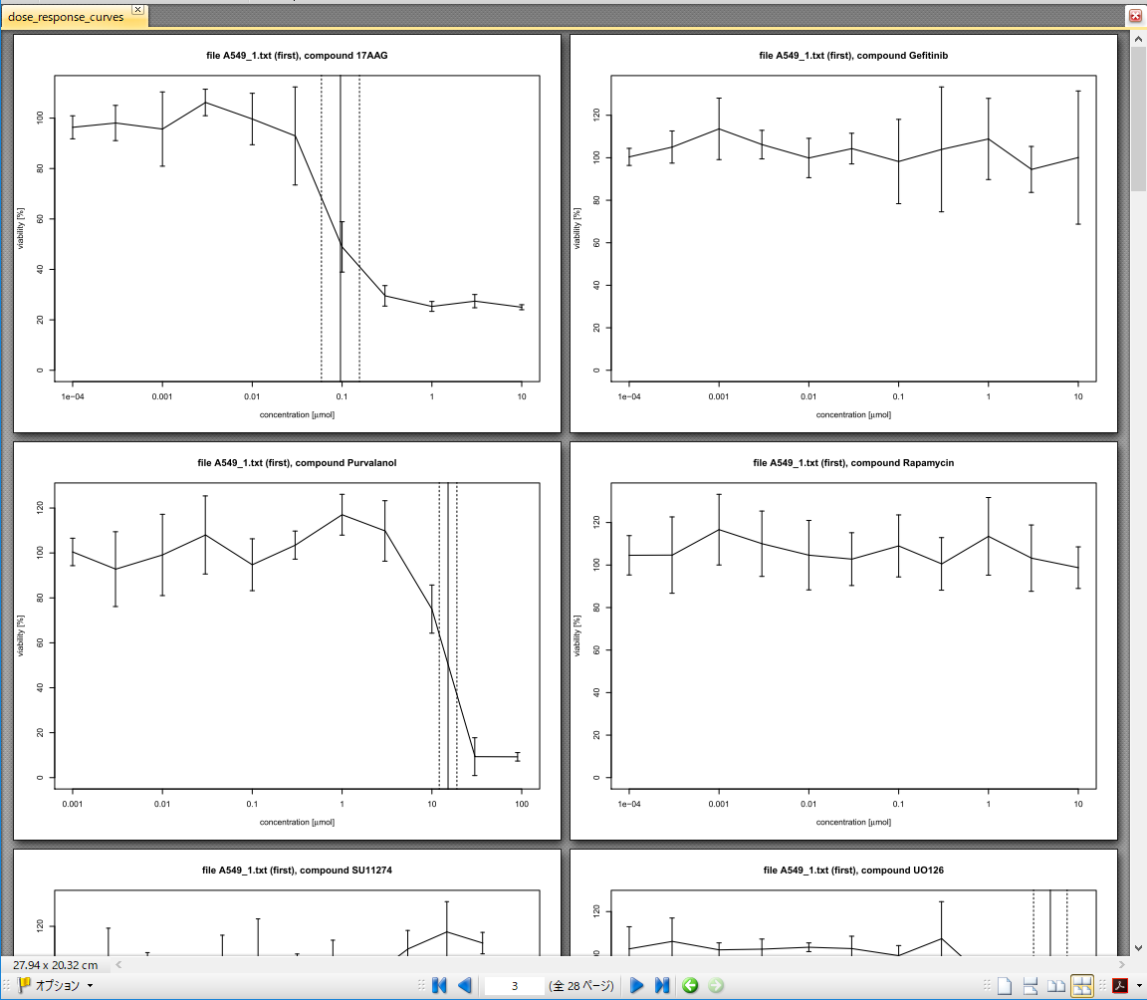Click concentration axis label under Rapamycin plot

[x=854, y=822]
